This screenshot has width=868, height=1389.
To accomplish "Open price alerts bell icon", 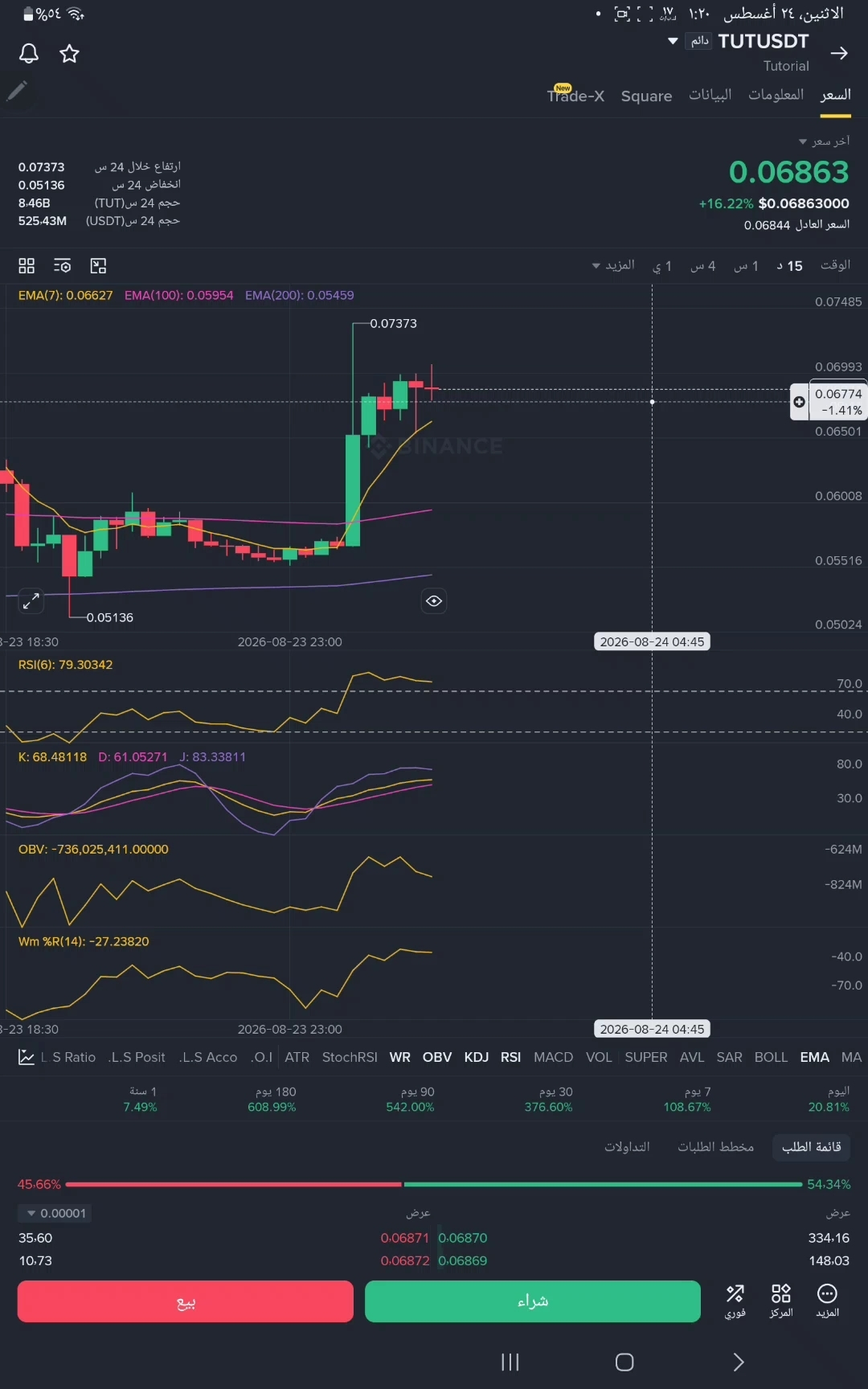I will (29, 54).
